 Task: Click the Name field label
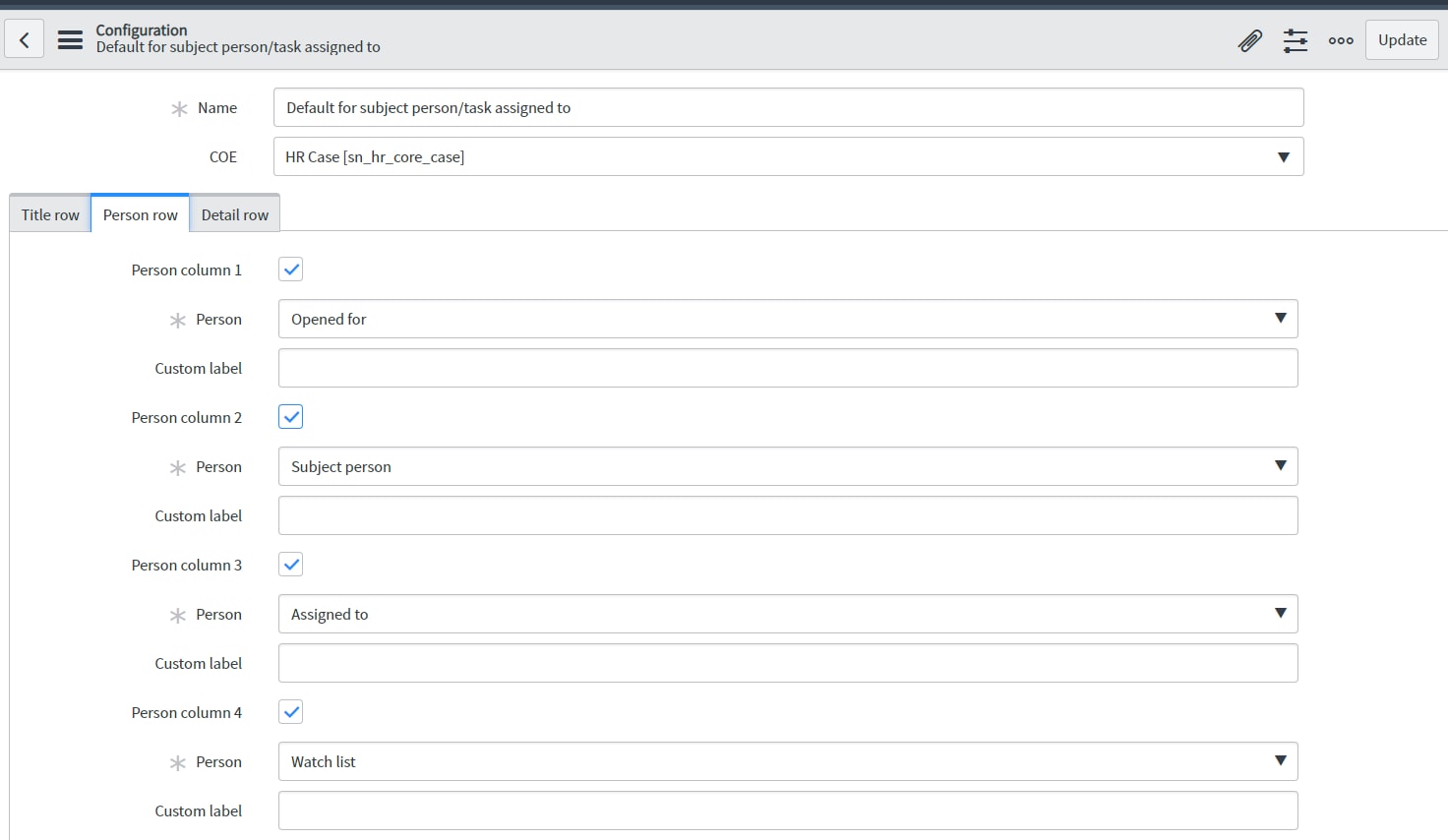(217, 107)
